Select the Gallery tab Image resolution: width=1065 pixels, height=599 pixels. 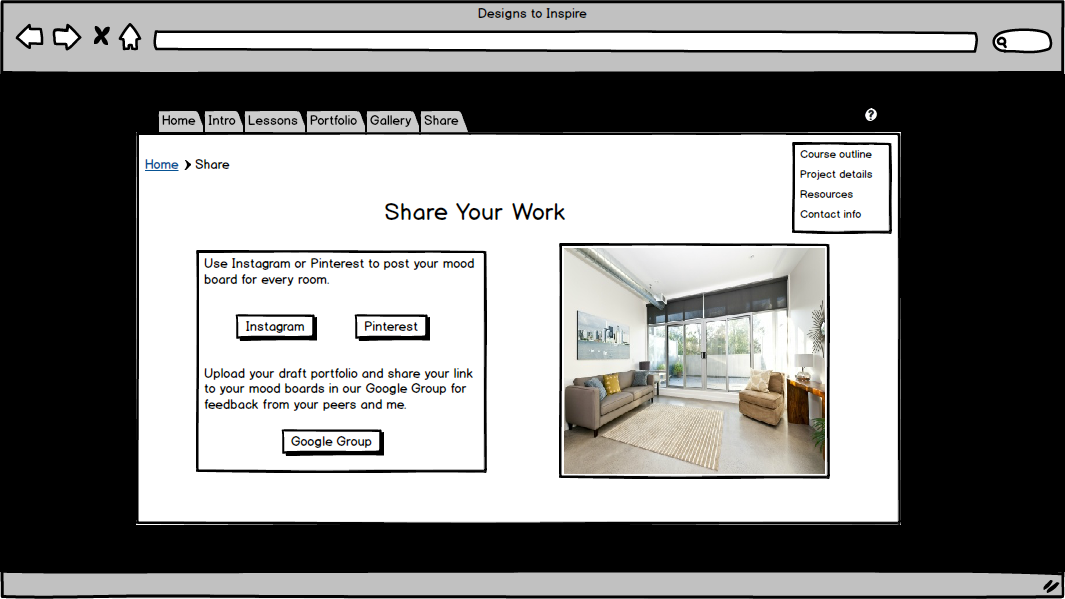391,121
